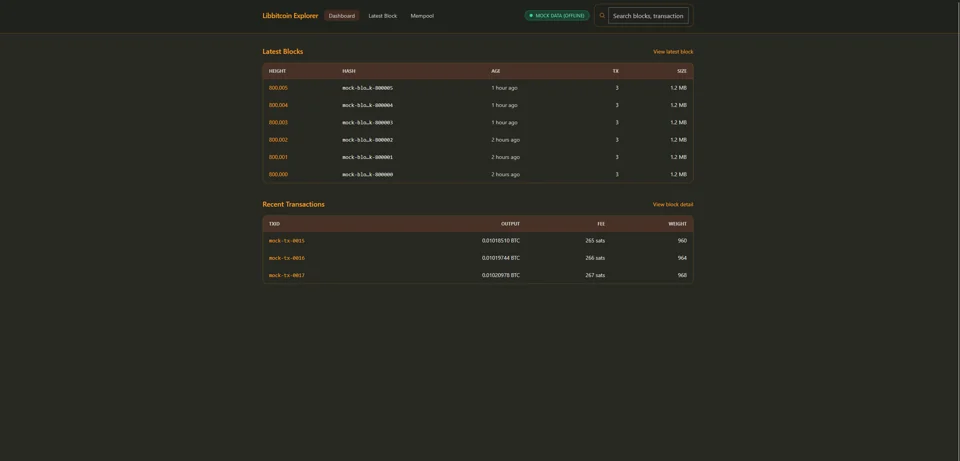This screenshot has height=461, width=960.
Task: Click the HEIGHT column header
Action: 277,71
